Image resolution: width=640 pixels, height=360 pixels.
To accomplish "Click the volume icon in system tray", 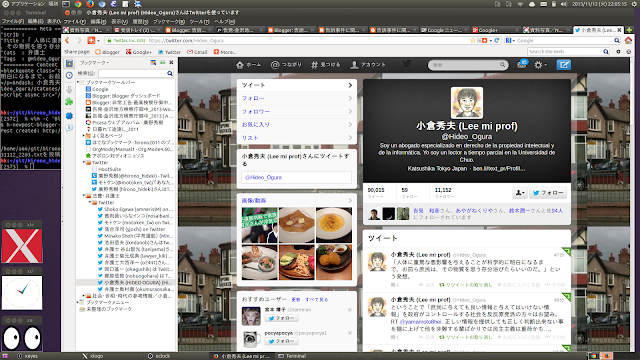I will coord(564,4).
